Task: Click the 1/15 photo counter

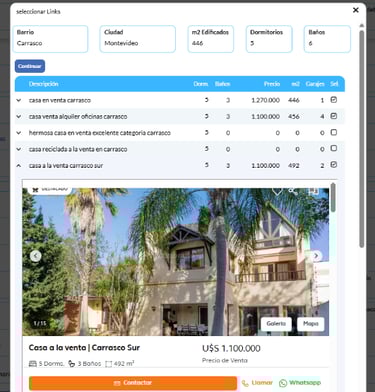Action: pyautogui.click(x=40, y=323)
